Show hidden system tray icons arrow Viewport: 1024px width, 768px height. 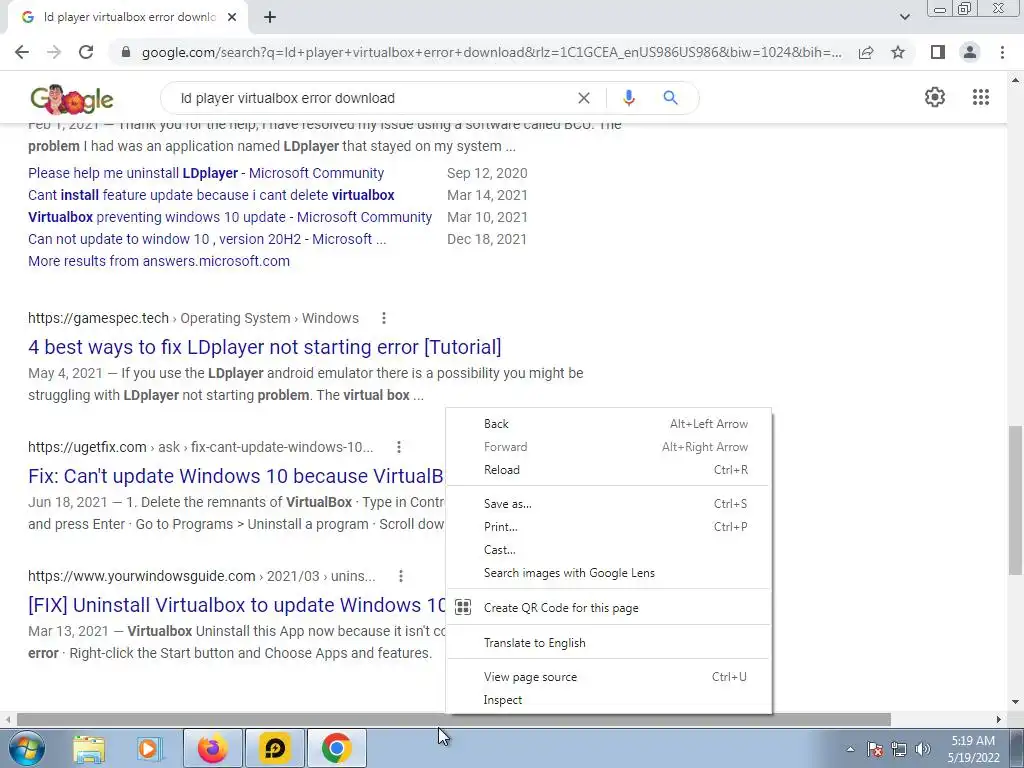click(x=850, y=749)
